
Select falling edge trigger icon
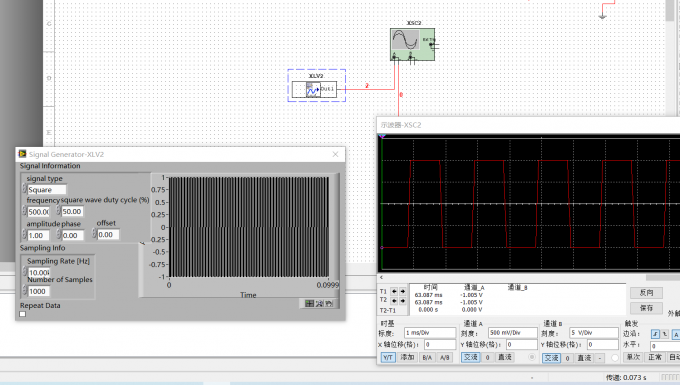pos(665,334)
